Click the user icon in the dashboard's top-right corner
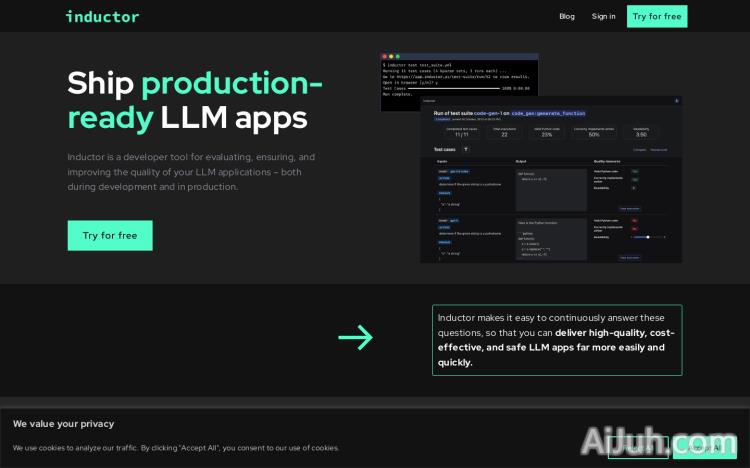The image size is (750, 468). 676,101
